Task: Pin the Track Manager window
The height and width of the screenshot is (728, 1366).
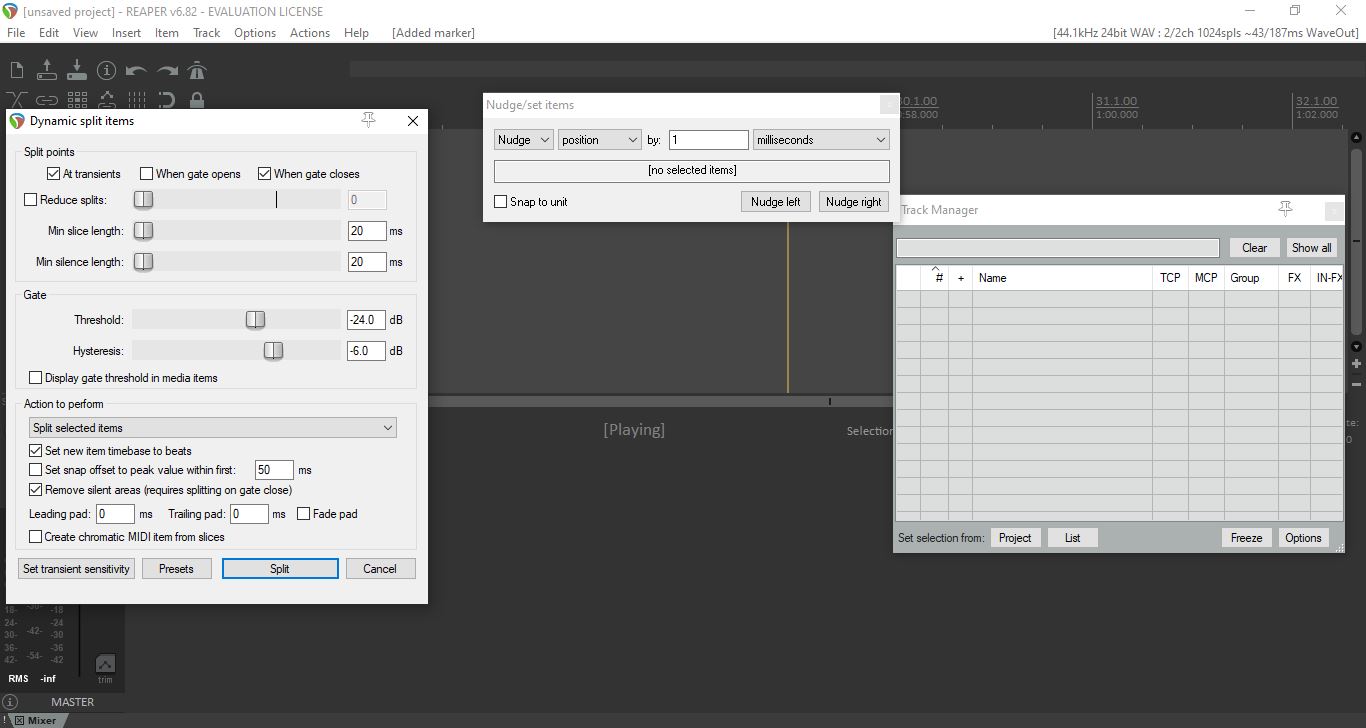Action: pyautogui.click(x=1285, y=209)
